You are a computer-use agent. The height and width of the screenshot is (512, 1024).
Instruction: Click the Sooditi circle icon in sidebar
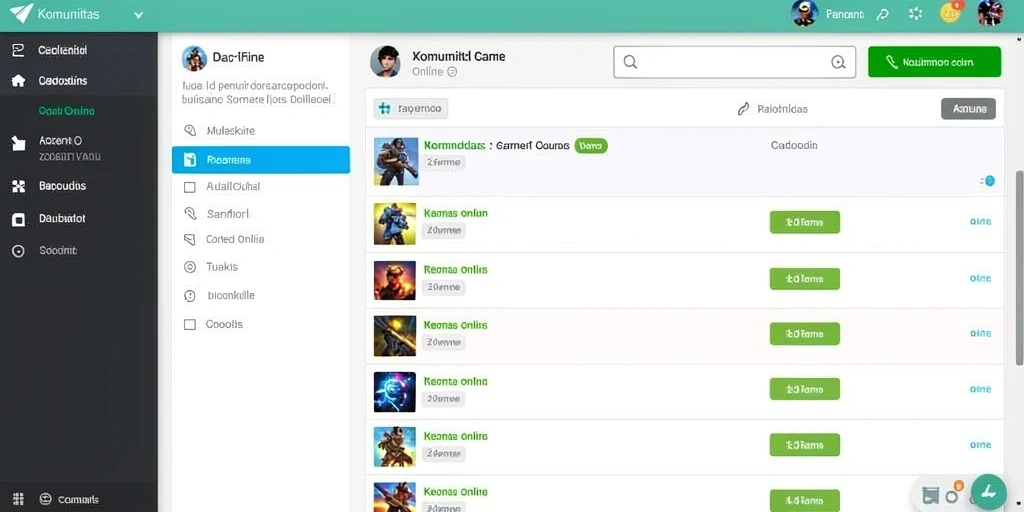click(x=18, y=251)
